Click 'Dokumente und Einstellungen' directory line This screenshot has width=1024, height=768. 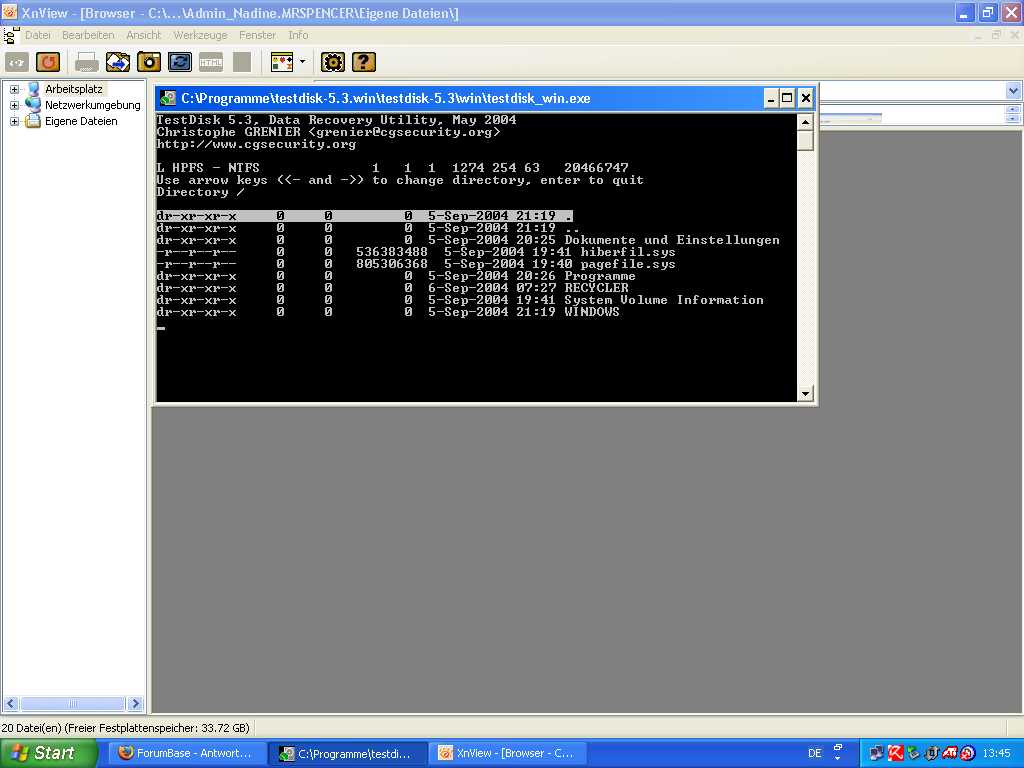468,240
